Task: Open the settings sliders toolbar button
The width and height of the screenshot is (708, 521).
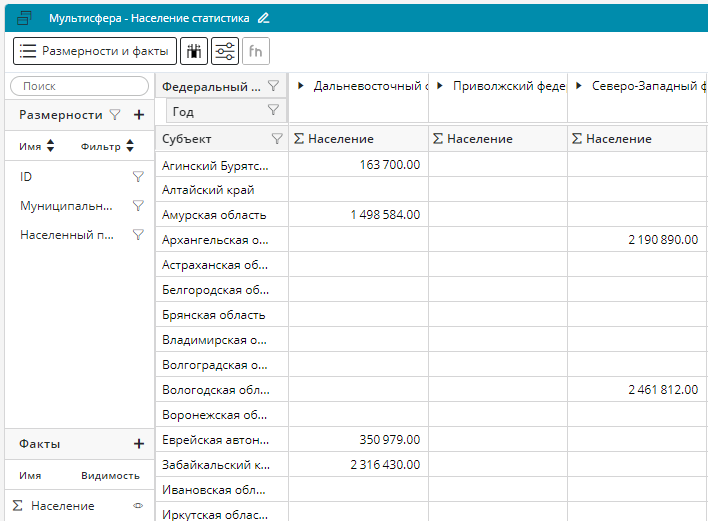Action: click(225, 51)
